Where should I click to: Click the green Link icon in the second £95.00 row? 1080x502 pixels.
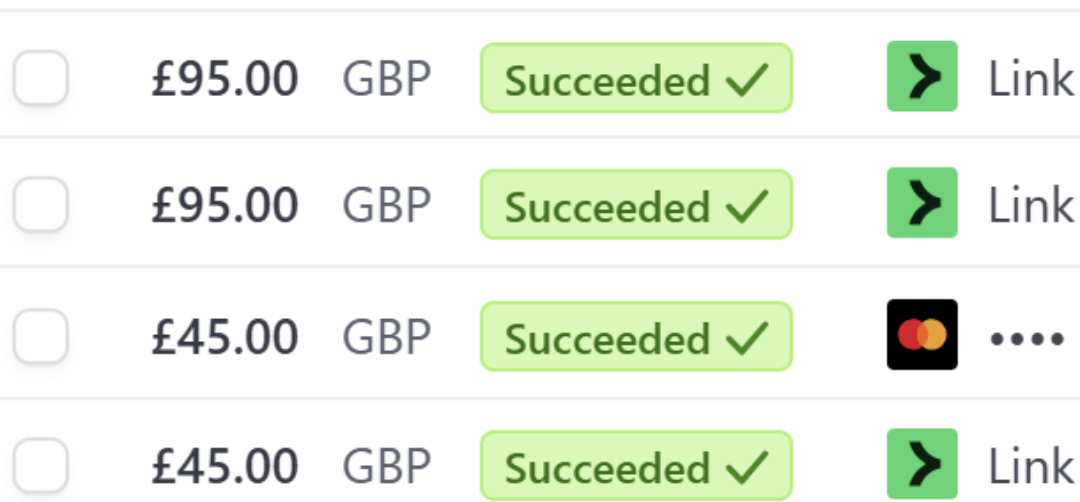tap(922, 202)
